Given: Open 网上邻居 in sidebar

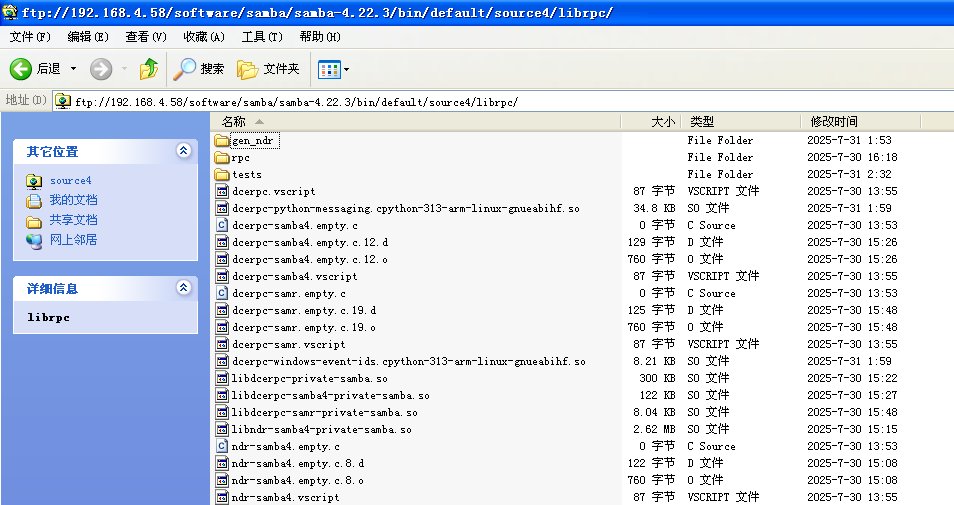Looking at the screenshot, I should [x=73, y=240].
